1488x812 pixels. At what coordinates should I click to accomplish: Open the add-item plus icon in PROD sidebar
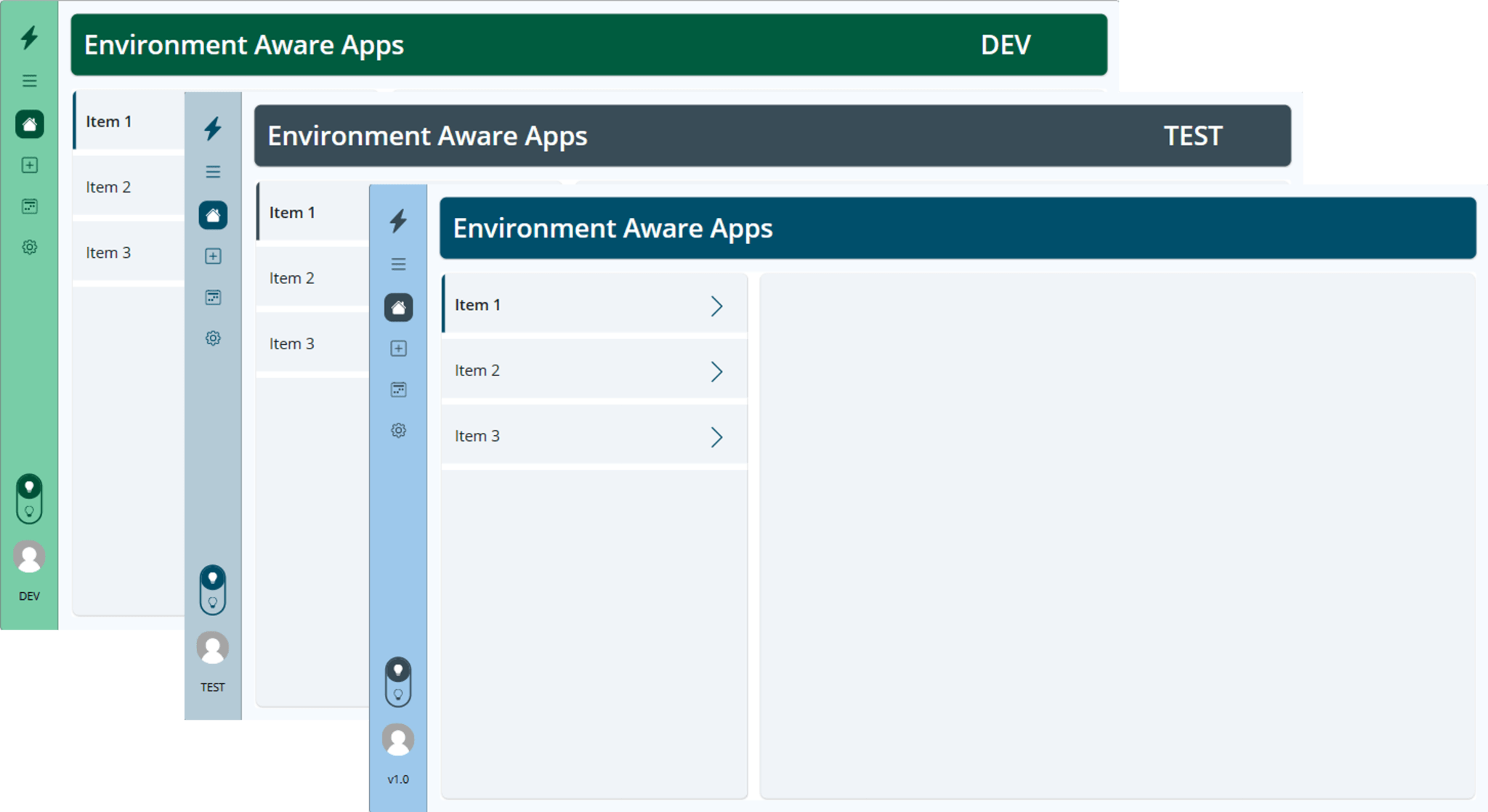click(x=398, y=349)
